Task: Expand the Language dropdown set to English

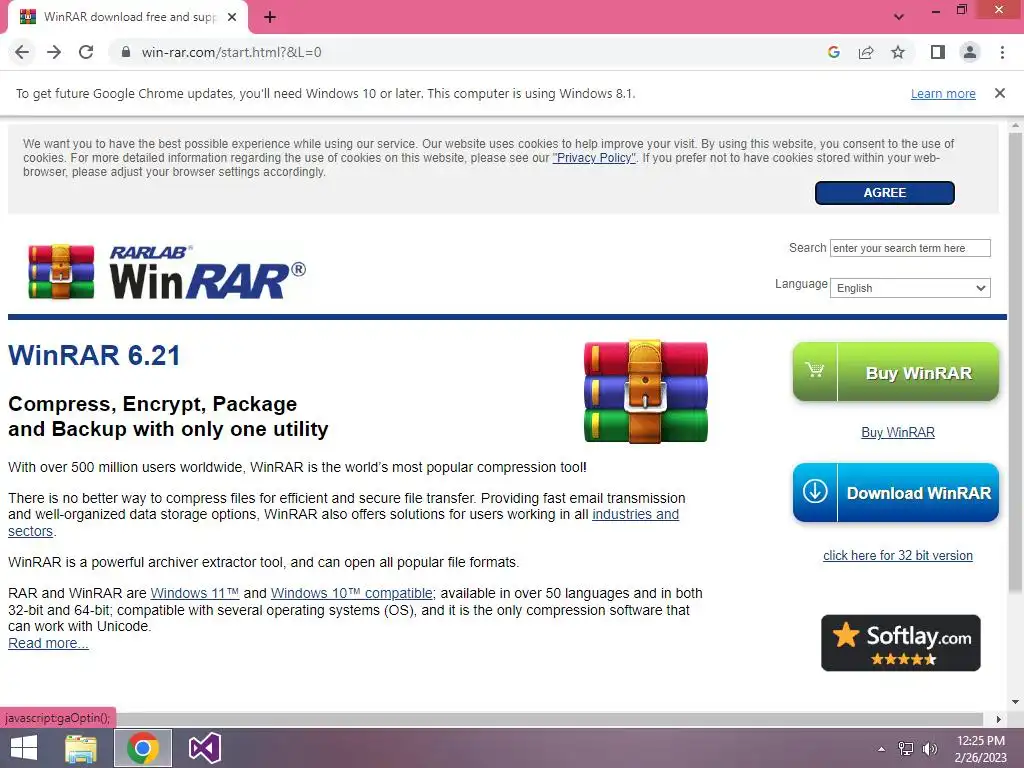Action: pyautogui.click(x=910, y=288)
